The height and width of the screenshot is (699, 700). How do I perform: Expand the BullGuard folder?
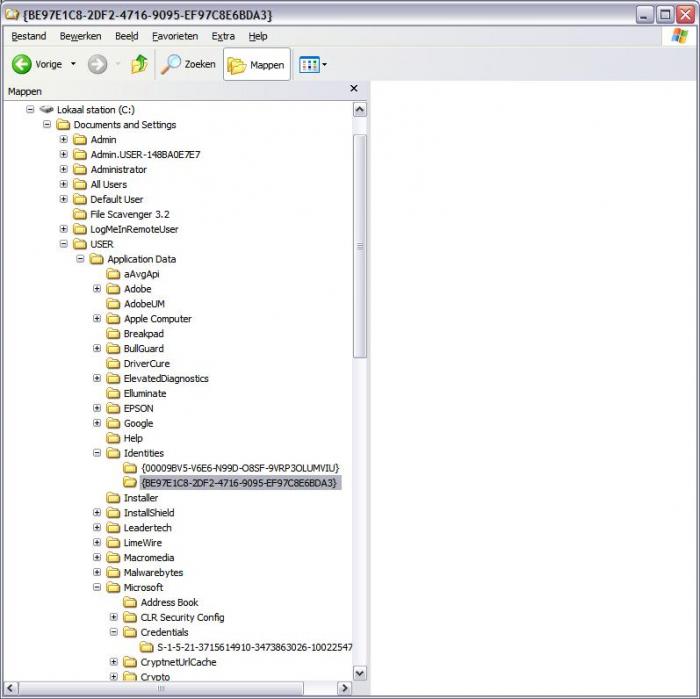point(97,348)
